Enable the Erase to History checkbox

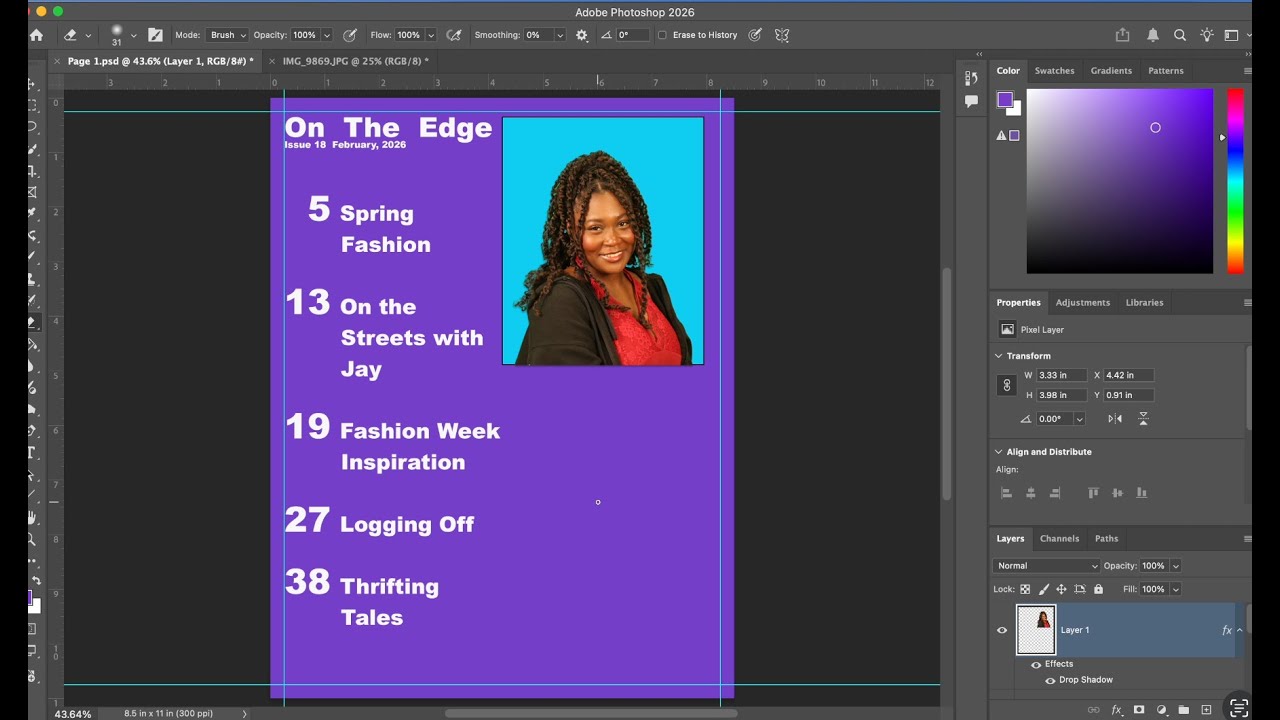[x=662, y=35]
